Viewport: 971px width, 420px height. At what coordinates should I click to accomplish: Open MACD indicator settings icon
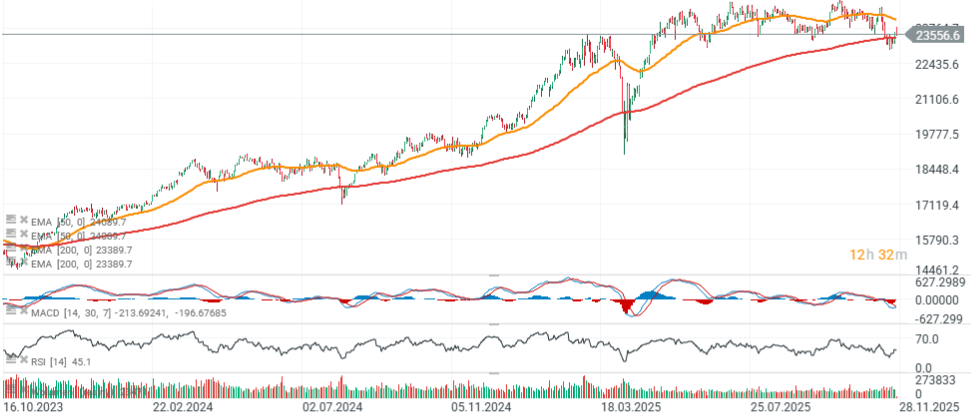click(x=9, y=312)
